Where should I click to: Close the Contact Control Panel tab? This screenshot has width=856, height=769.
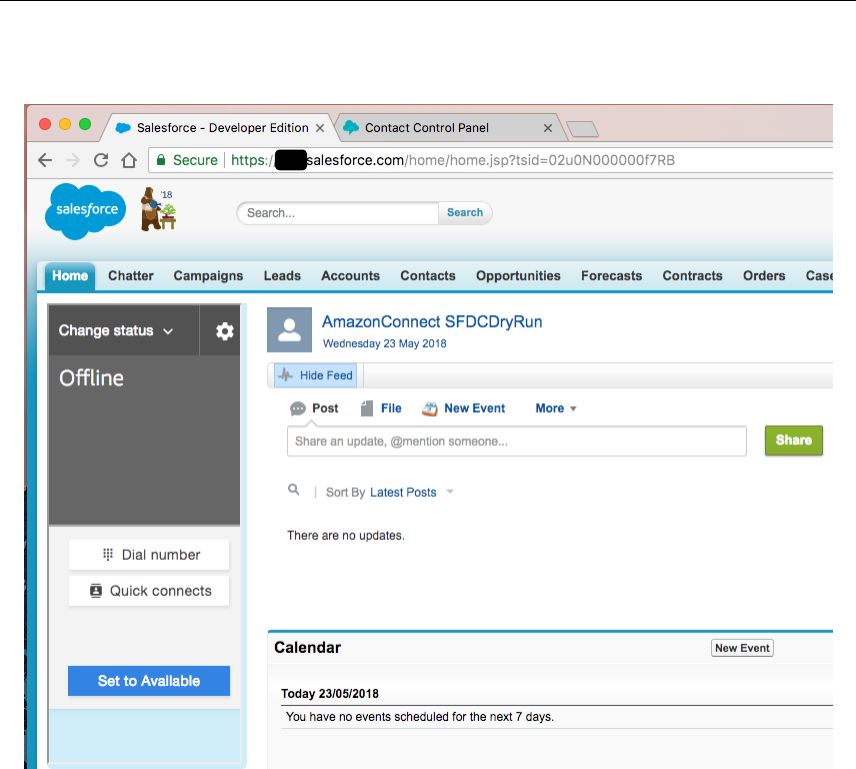pyautogui.click(x=548, y=128)
